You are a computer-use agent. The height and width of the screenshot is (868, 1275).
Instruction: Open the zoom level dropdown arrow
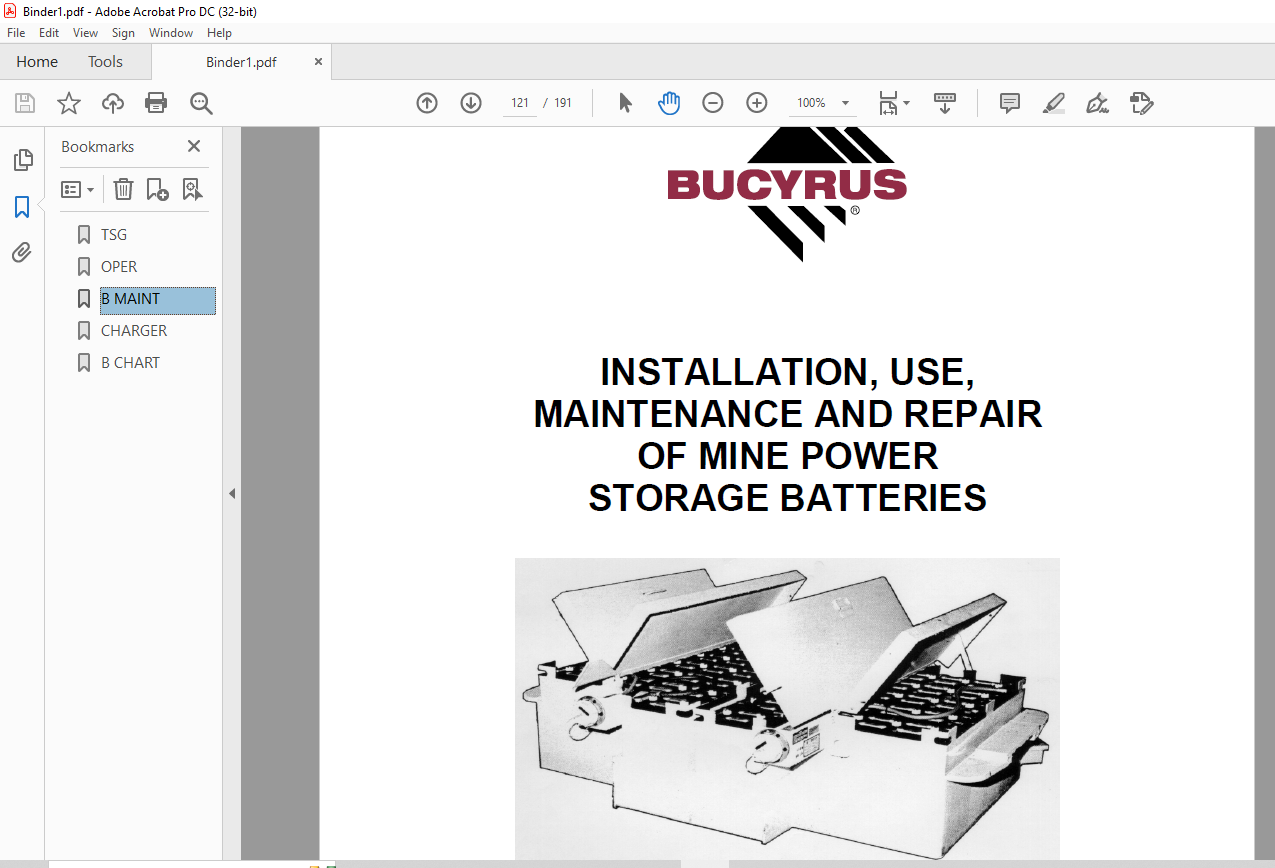pos(845,103)
